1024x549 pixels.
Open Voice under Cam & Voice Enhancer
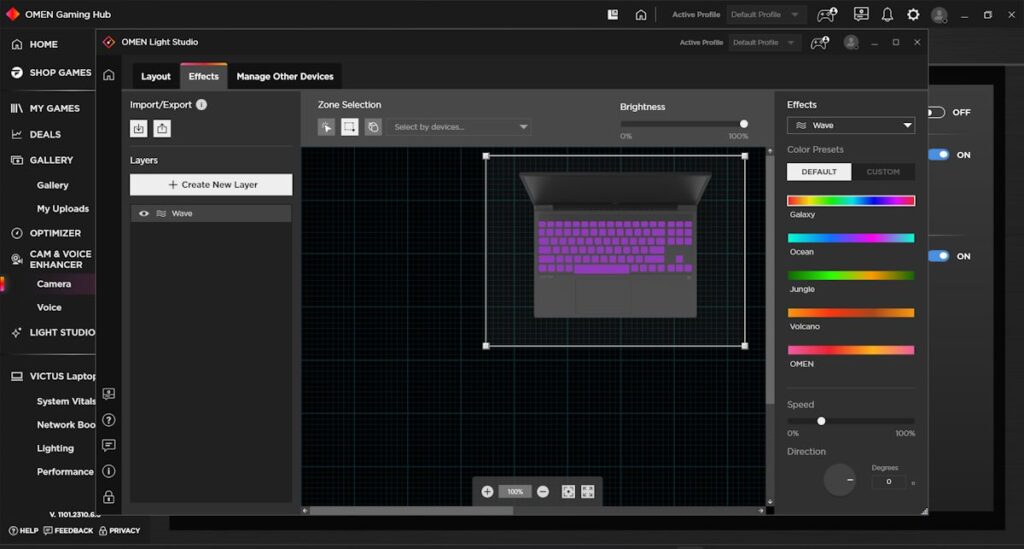(49, 307)
